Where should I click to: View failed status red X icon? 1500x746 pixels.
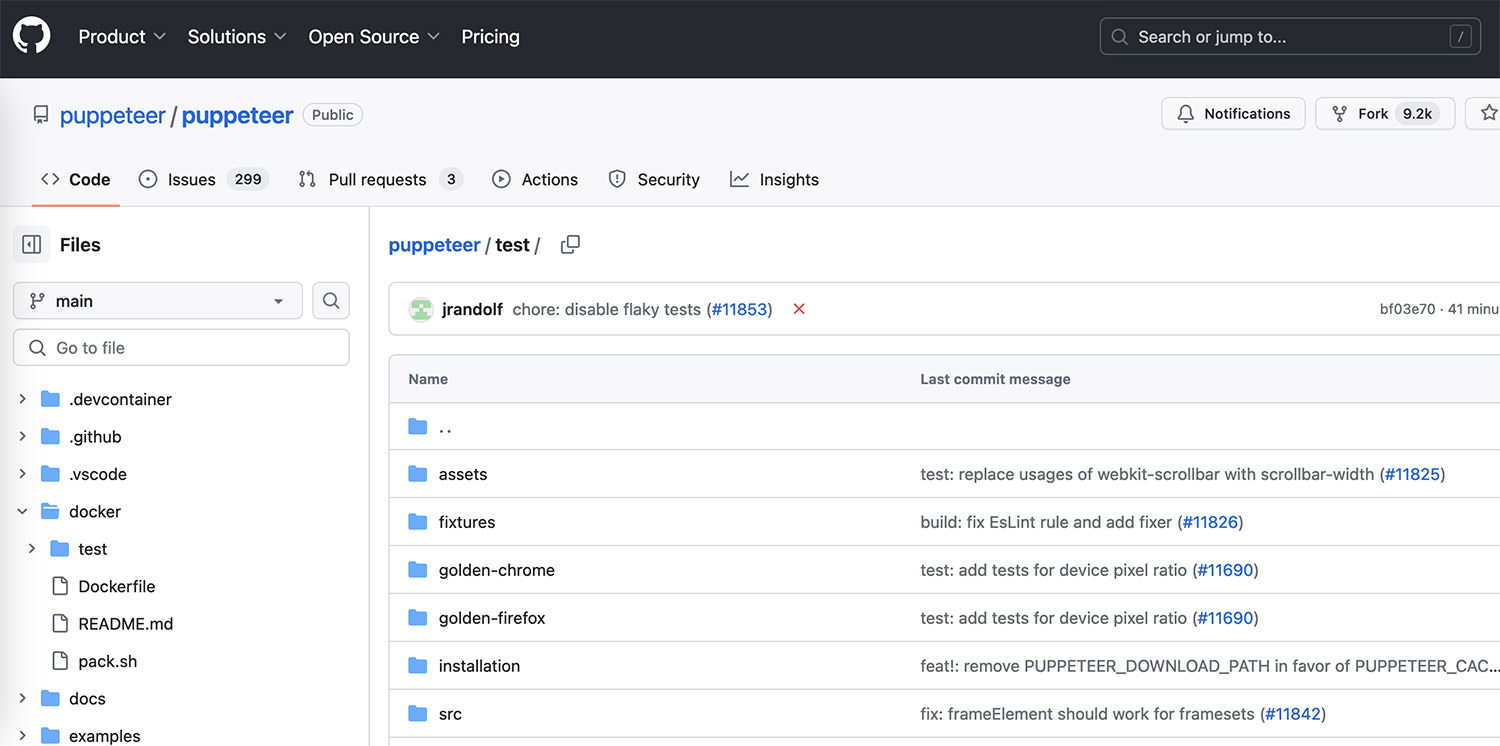799,309
